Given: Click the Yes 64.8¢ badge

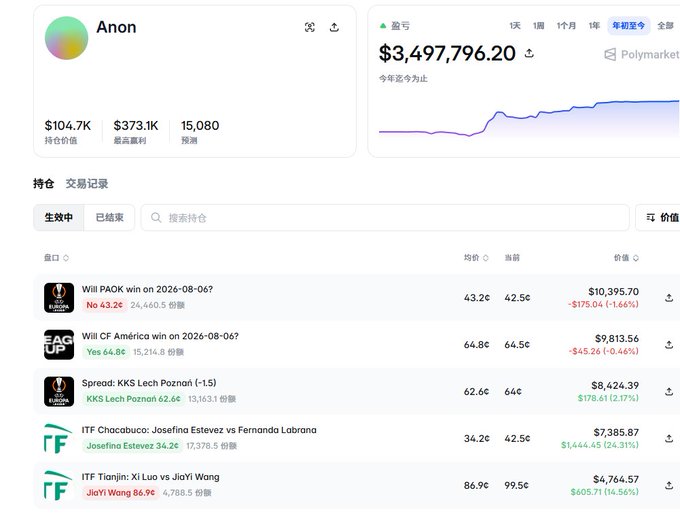Looking at the screenshot, I should 106,352.
